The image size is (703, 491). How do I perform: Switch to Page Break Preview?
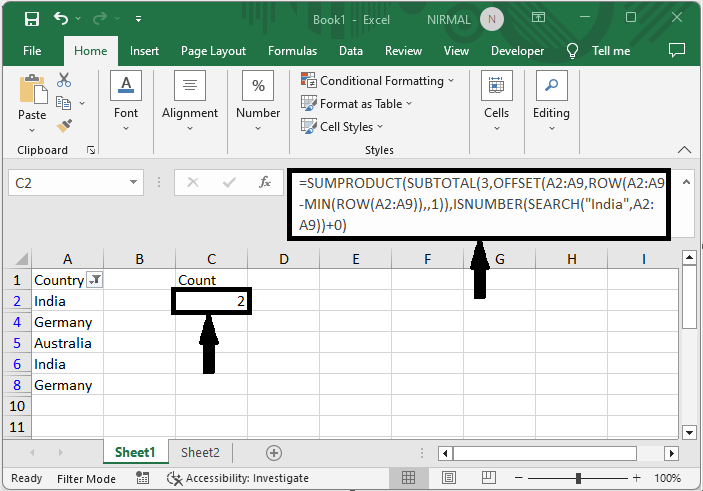click(x=489, y=478)
